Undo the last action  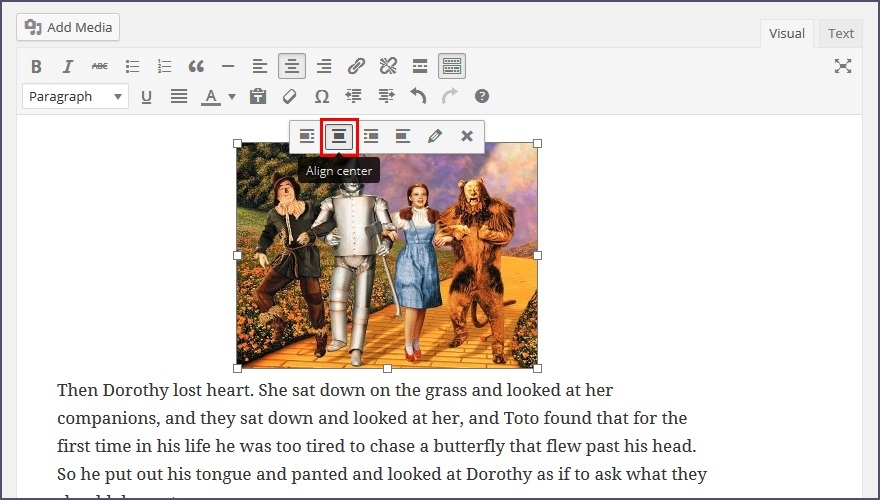pos(418,97)
